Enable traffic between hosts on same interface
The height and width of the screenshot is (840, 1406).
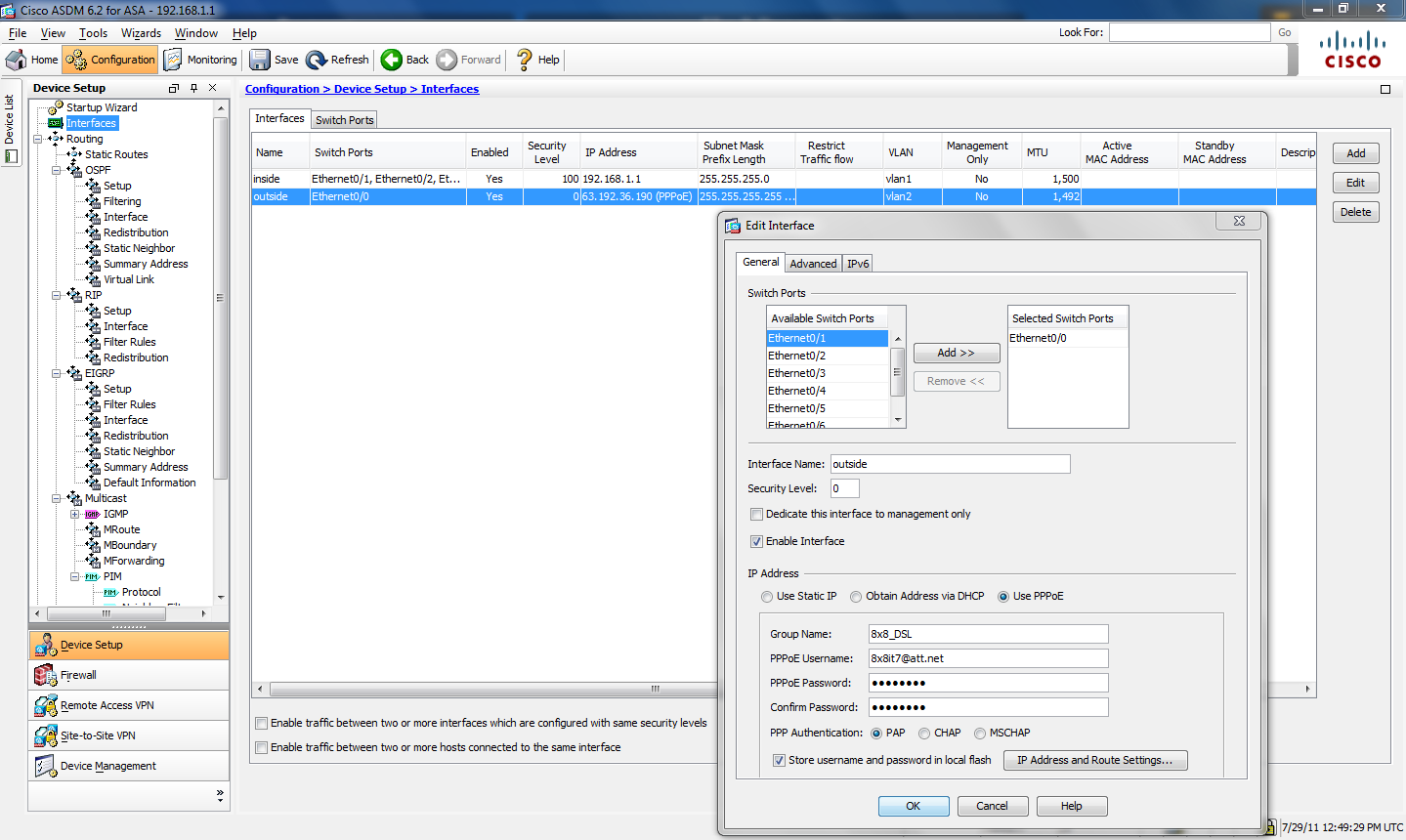pos(261,747)
